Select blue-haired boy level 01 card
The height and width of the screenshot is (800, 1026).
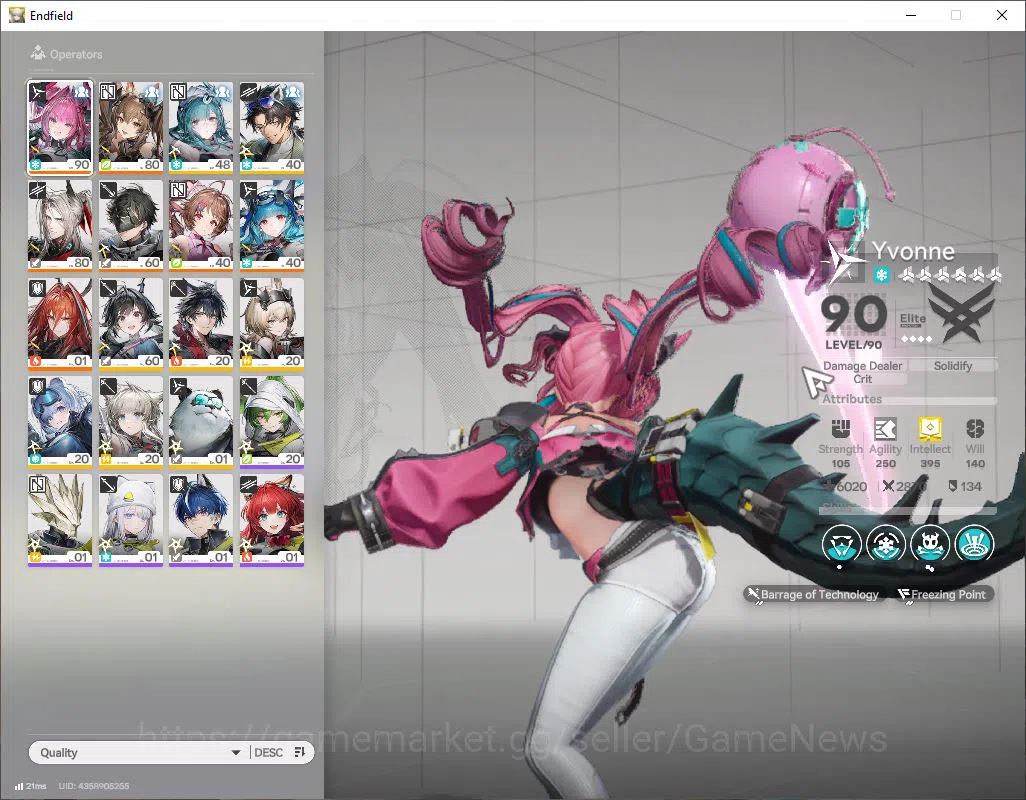[x=201, y=520]
